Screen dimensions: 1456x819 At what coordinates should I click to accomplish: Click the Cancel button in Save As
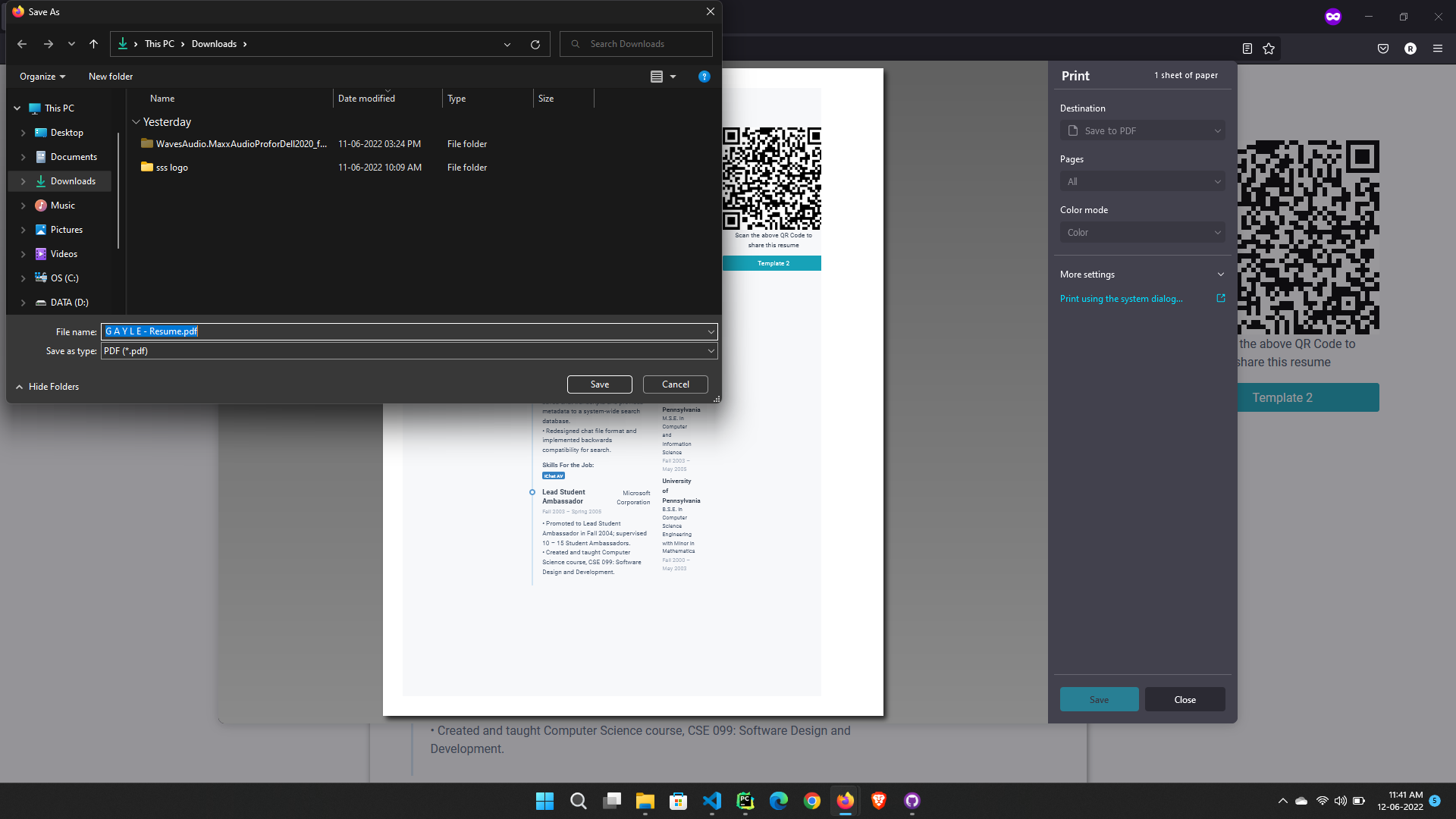point(675,384)
